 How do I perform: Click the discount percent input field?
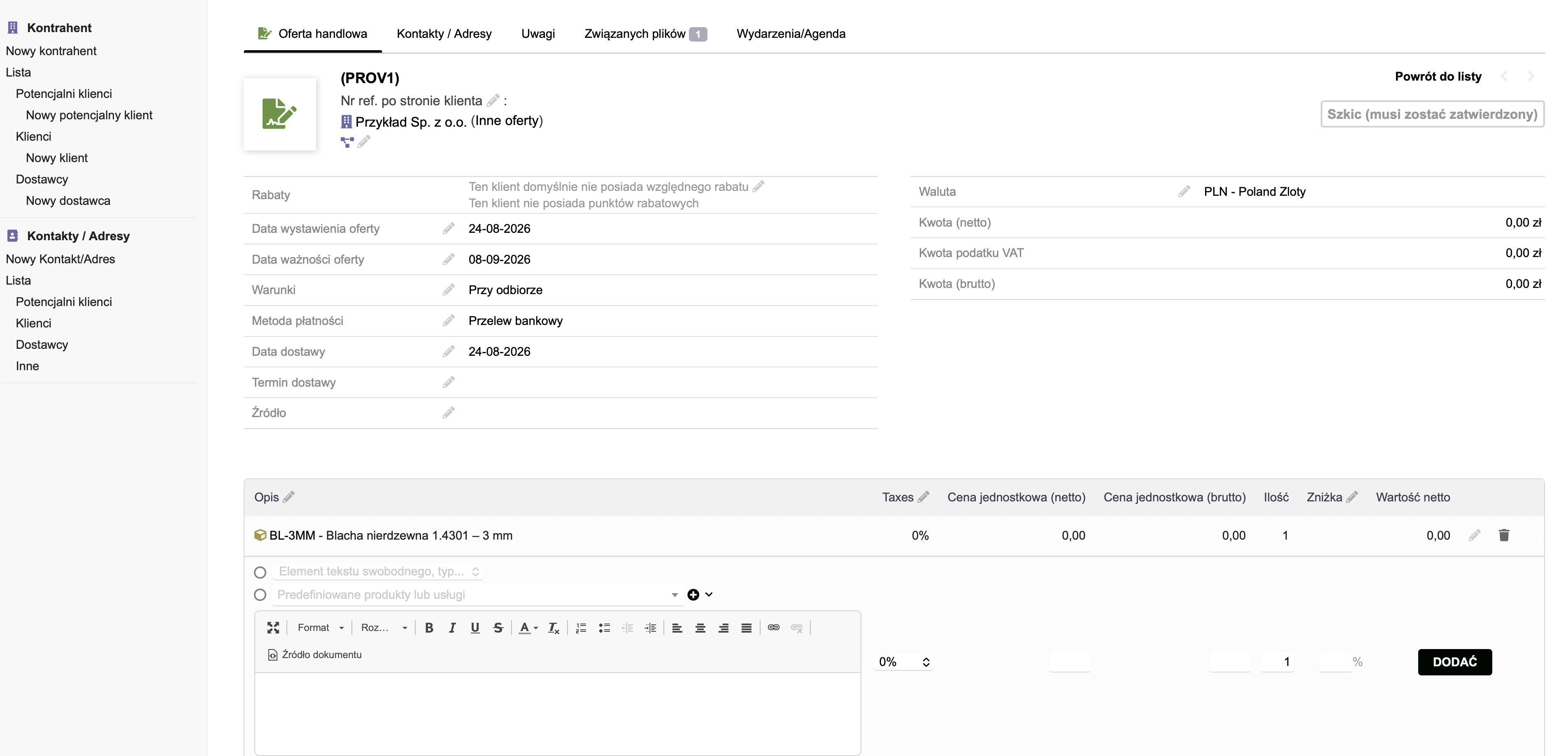tap(1335, 662)
